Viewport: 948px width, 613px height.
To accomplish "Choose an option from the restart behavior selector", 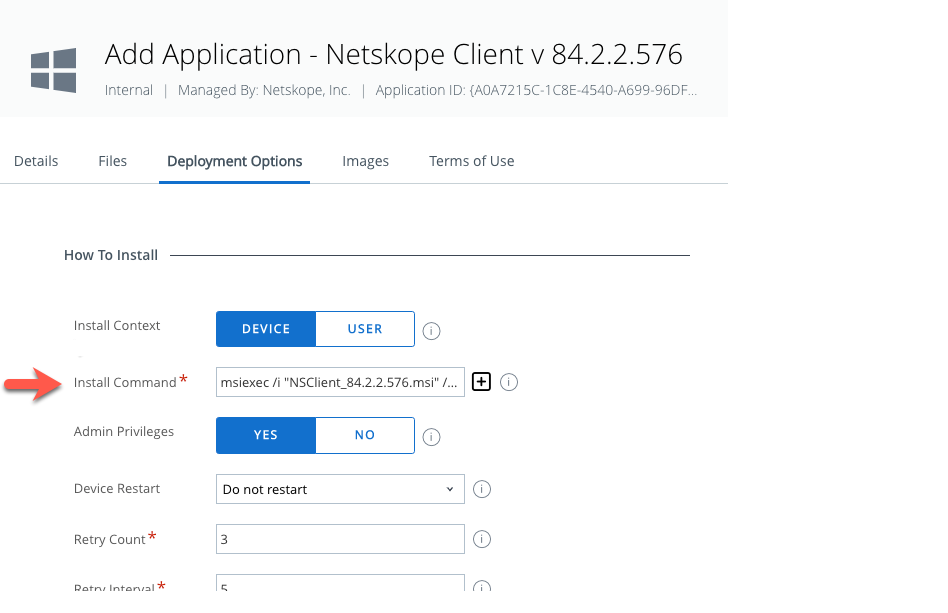I will tap(340, 489).
